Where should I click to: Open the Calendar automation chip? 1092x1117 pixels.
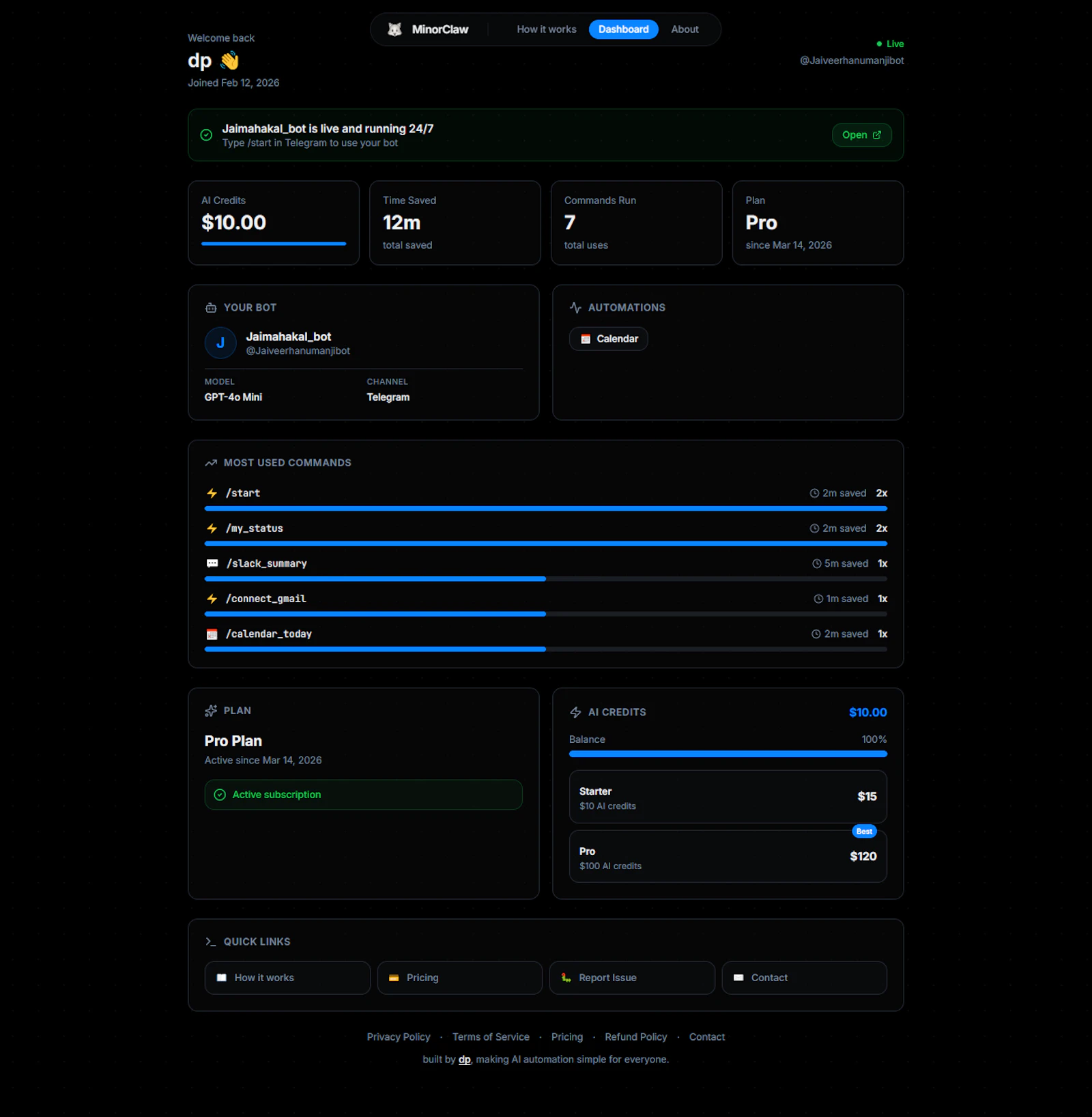click(609, 339)
